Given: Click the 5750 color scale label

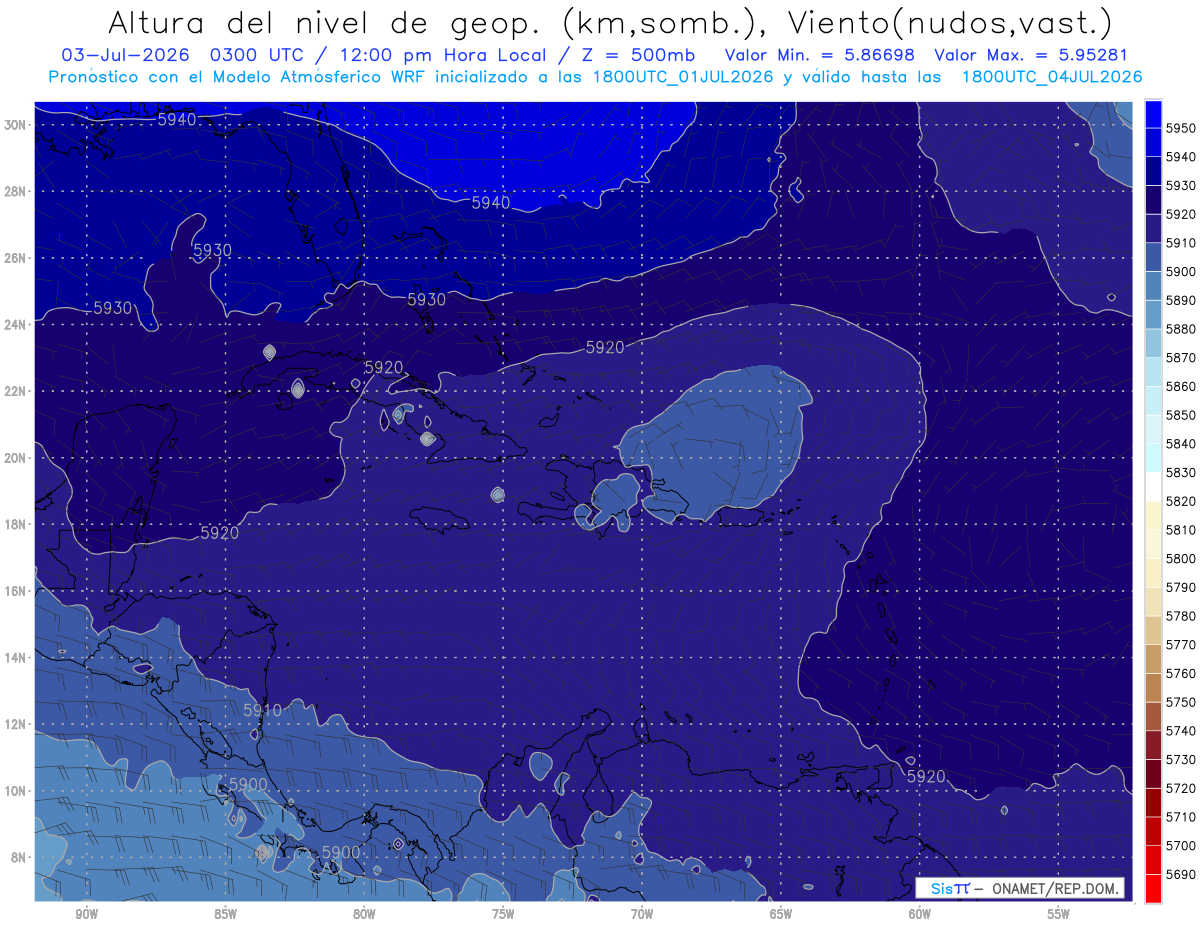Looking at the screenshot, I should [1180, 702].
